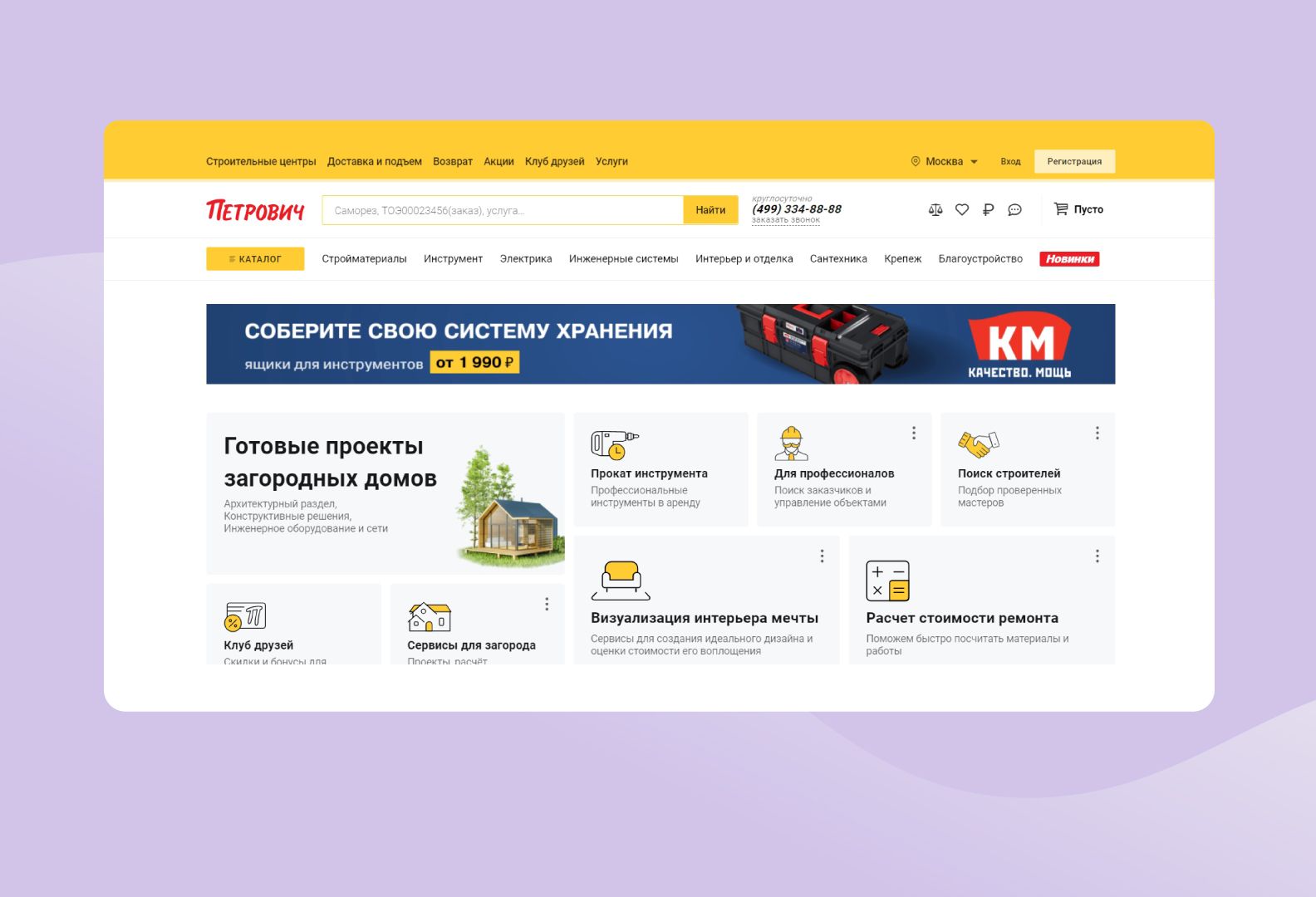The height and width of the screenshot is (897, 1316).
Task: Click the handshake icon for Поиск строителей
Action: coord(978,444)
